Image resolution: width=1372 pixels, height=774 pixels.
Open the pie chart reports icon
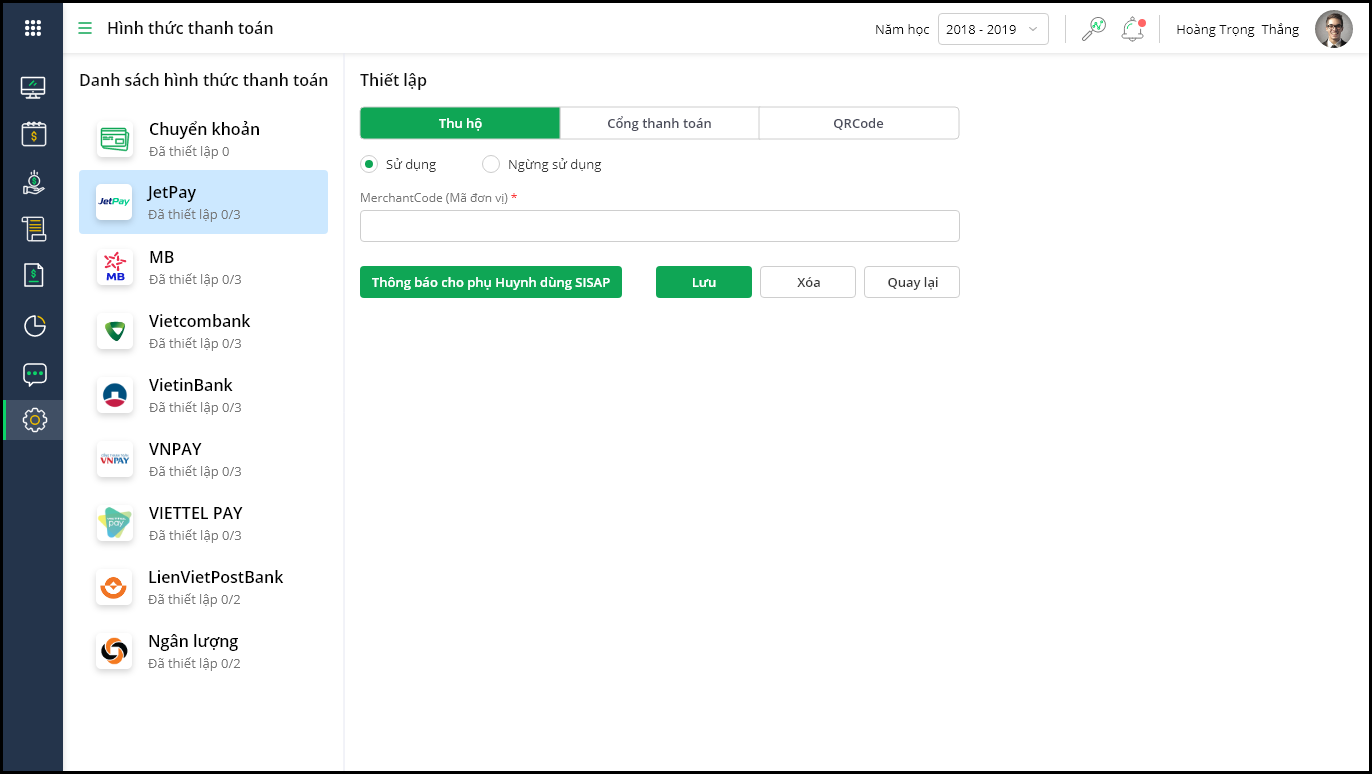click(x=34, y=325)
